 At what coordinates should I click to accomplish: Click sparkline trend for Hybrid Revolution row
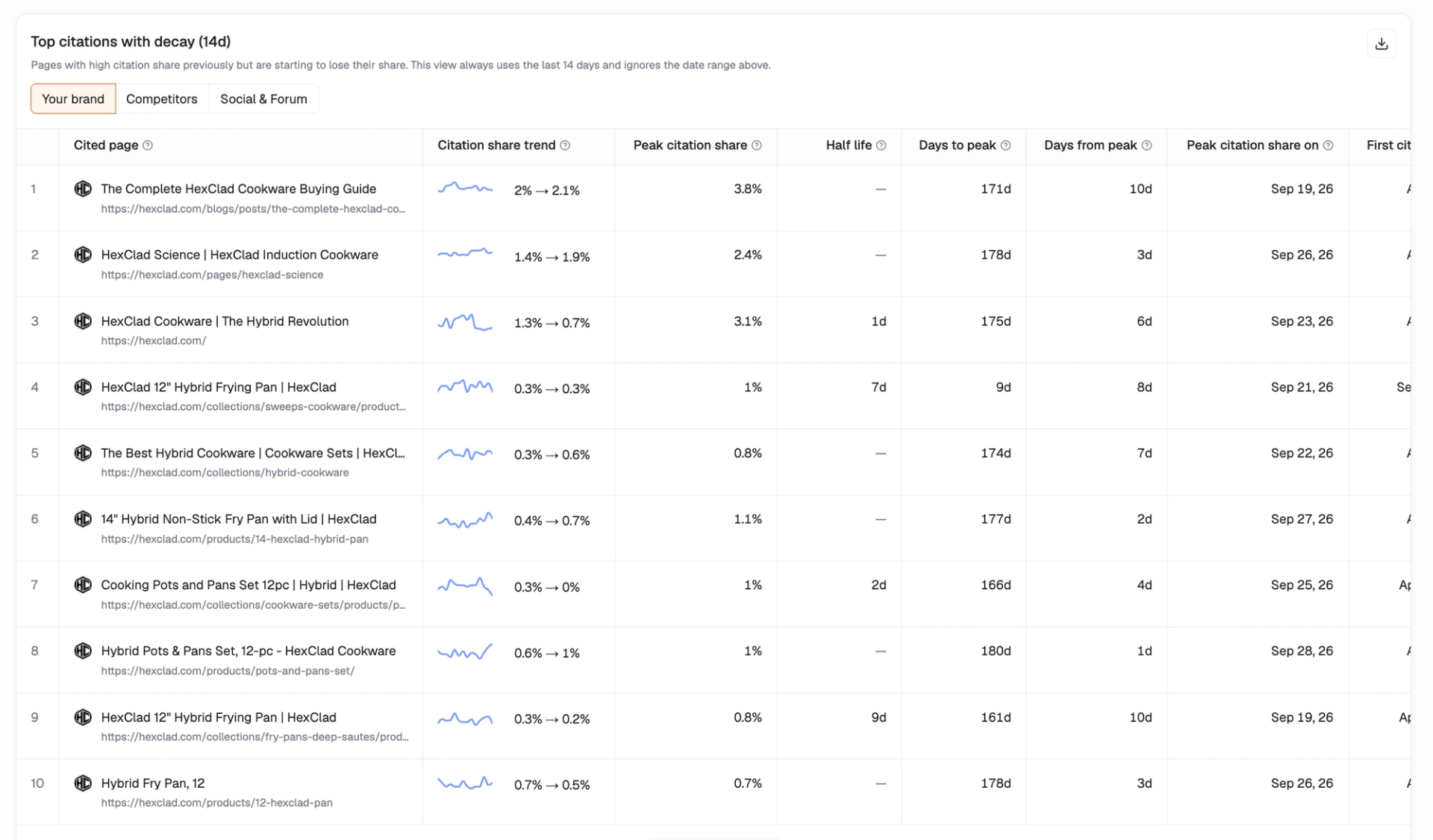point(465,322)
